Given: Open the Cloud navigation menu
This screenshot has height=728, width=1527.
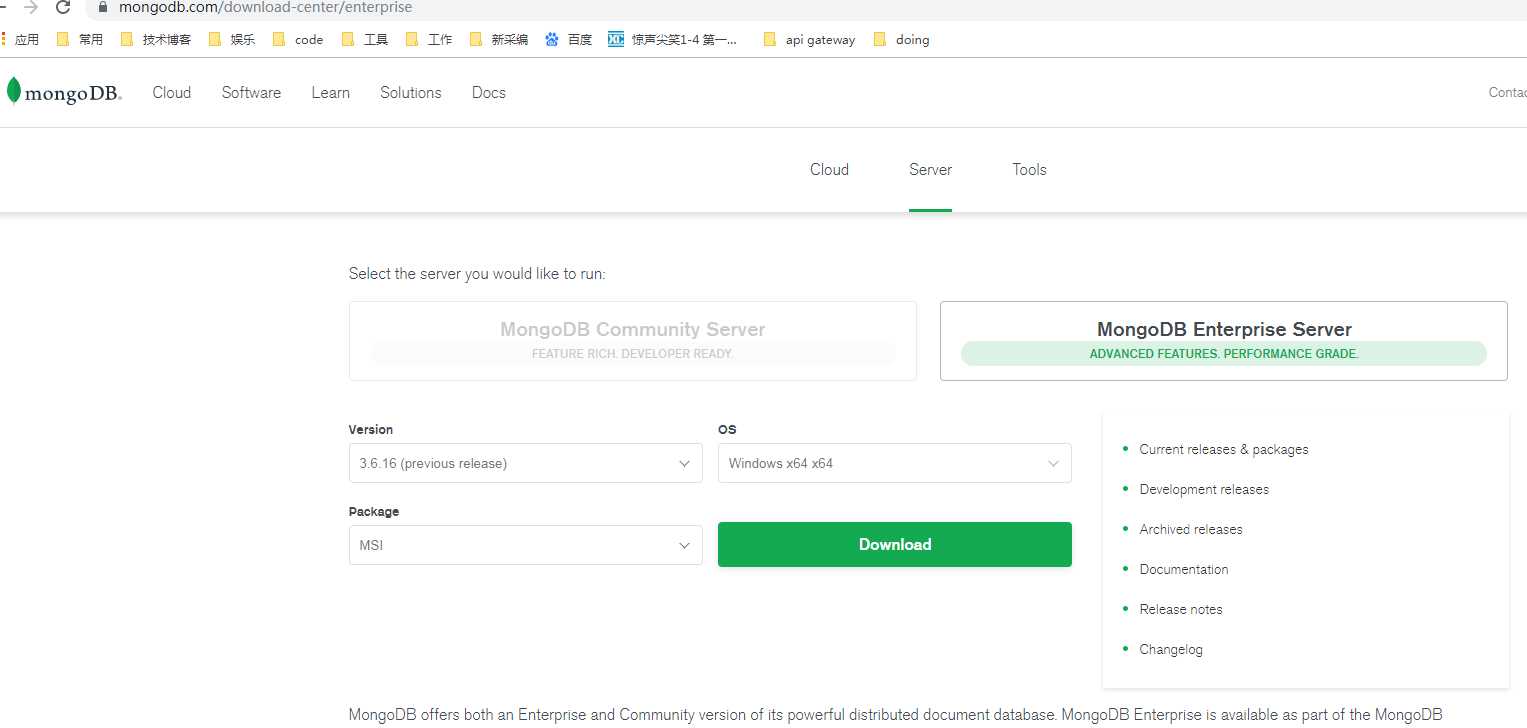Looking at the screenshot, I should [x=172, y=92].
